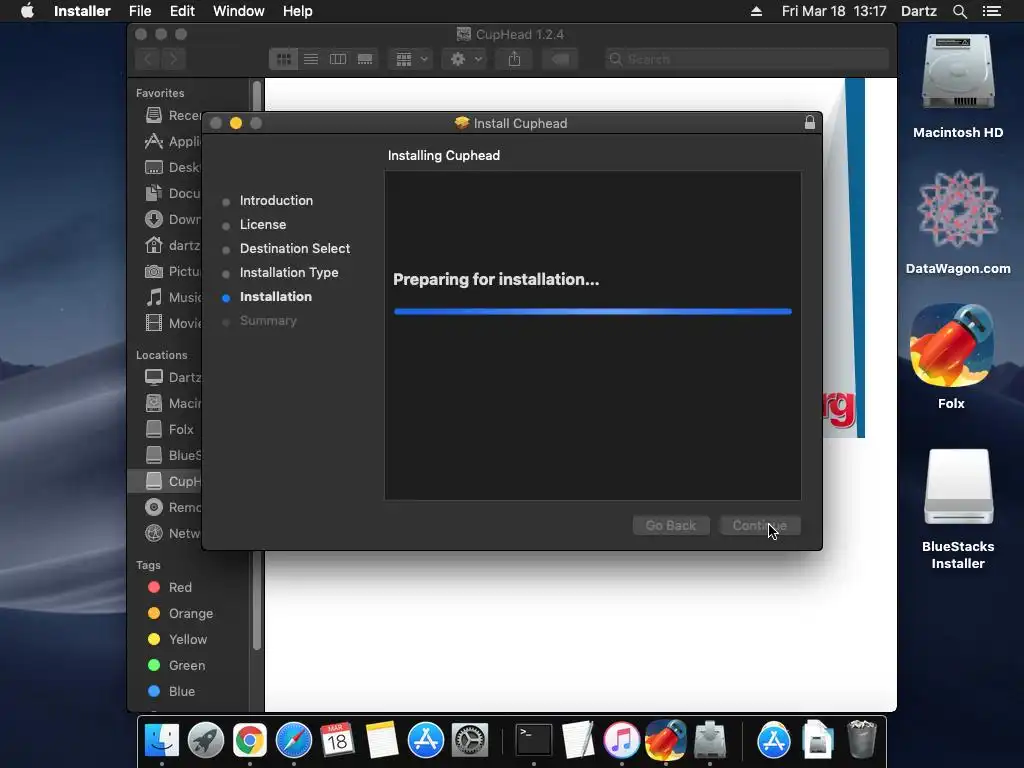
Task: Select the Destination Select step
Action: click(x=295, y=249)
